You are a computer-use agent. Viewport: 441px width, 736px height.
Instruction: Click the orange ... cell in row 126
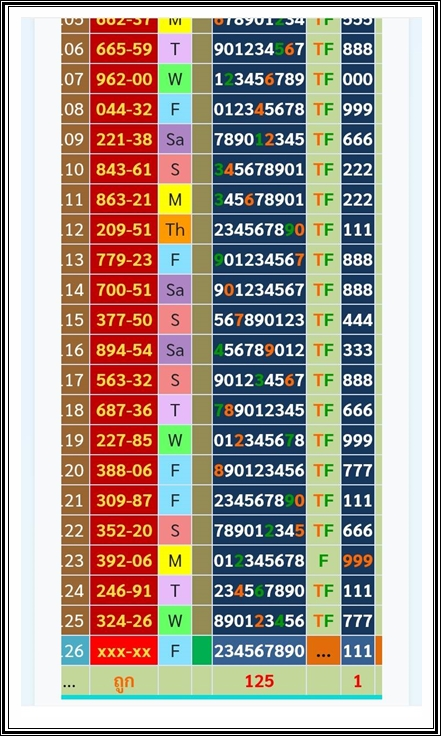(x=323, y=651)
